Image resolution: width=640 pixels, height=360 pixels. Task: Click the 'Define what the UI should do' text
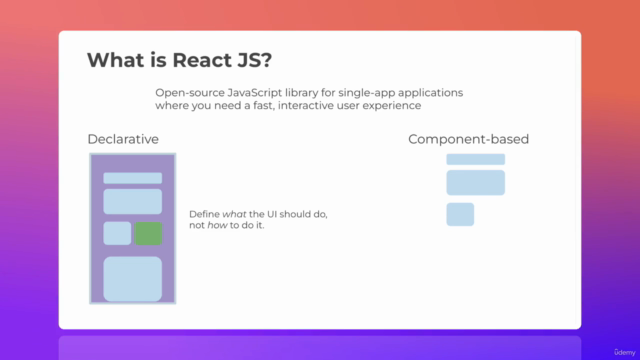coord(258,214)
